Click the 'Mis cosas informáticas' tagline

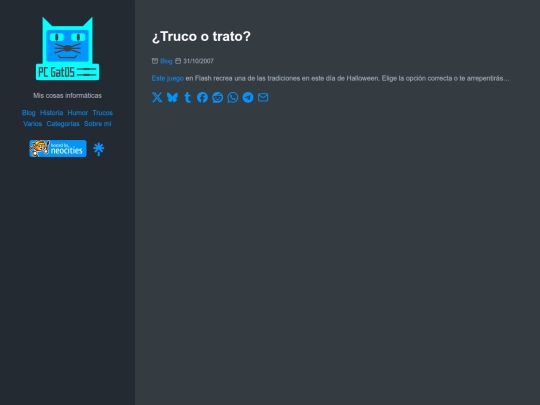tap(68, 95)
